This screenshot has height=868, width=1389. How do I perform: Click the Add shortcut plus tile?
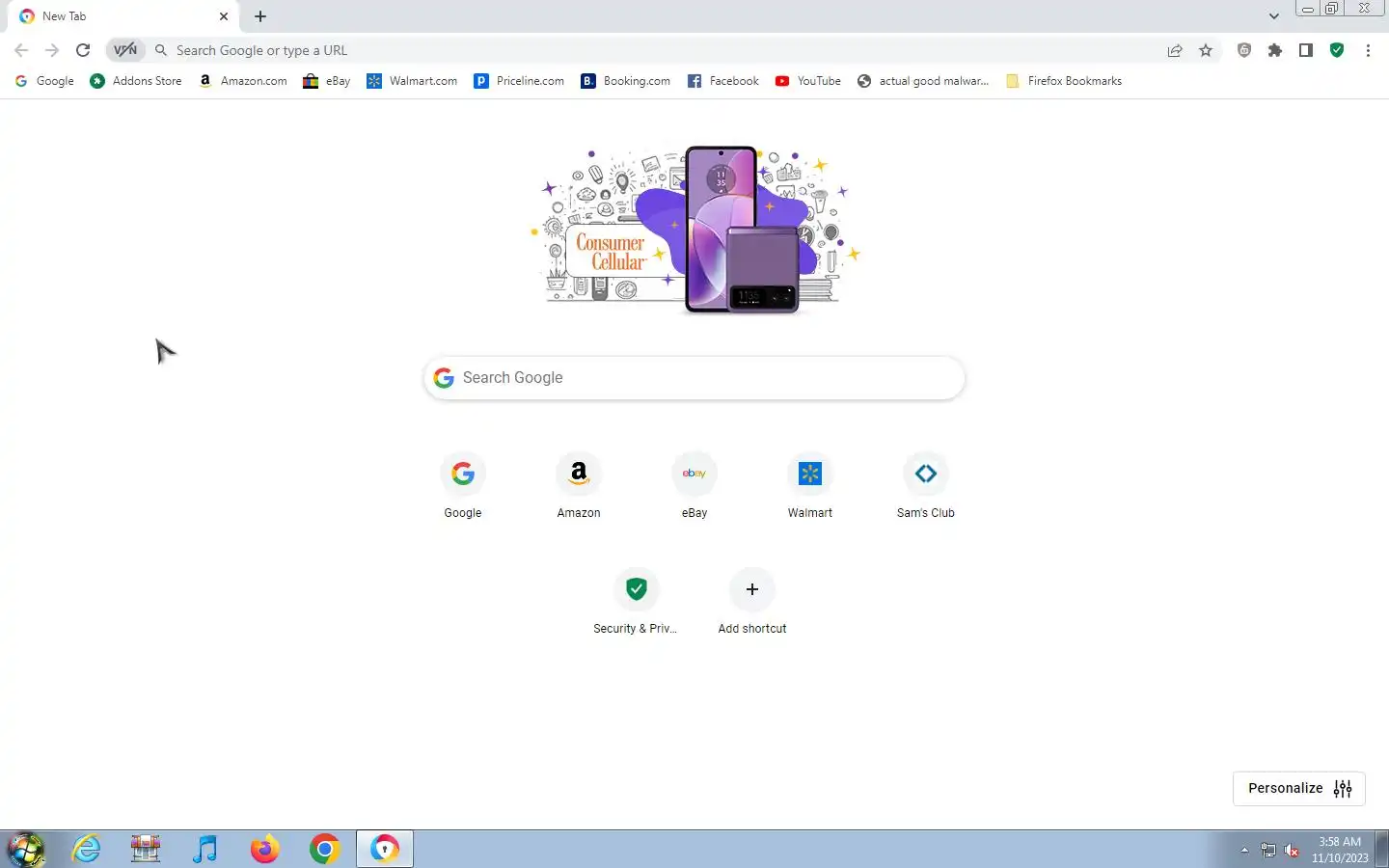[x=752, y=602]
